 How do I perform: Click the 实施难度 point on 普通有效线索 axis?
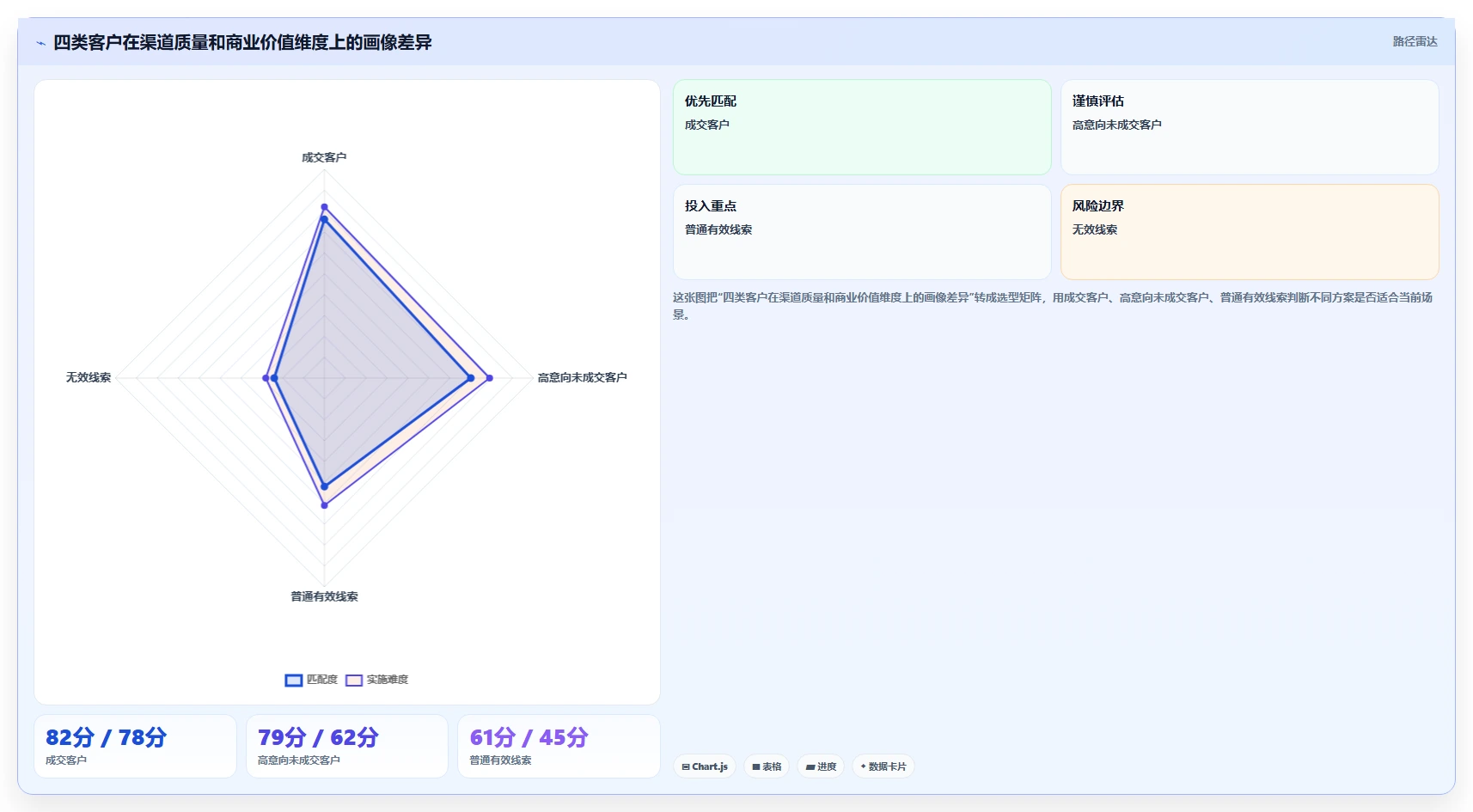point(324,505)
